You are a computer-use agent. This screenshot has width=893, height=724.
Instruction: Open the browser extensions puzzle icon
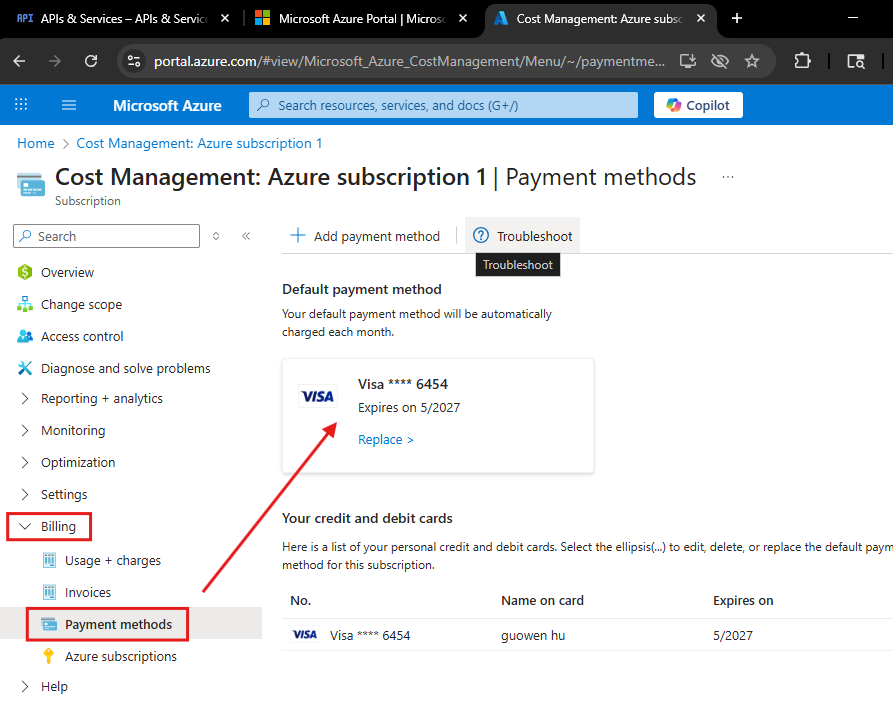click(802, 60)
